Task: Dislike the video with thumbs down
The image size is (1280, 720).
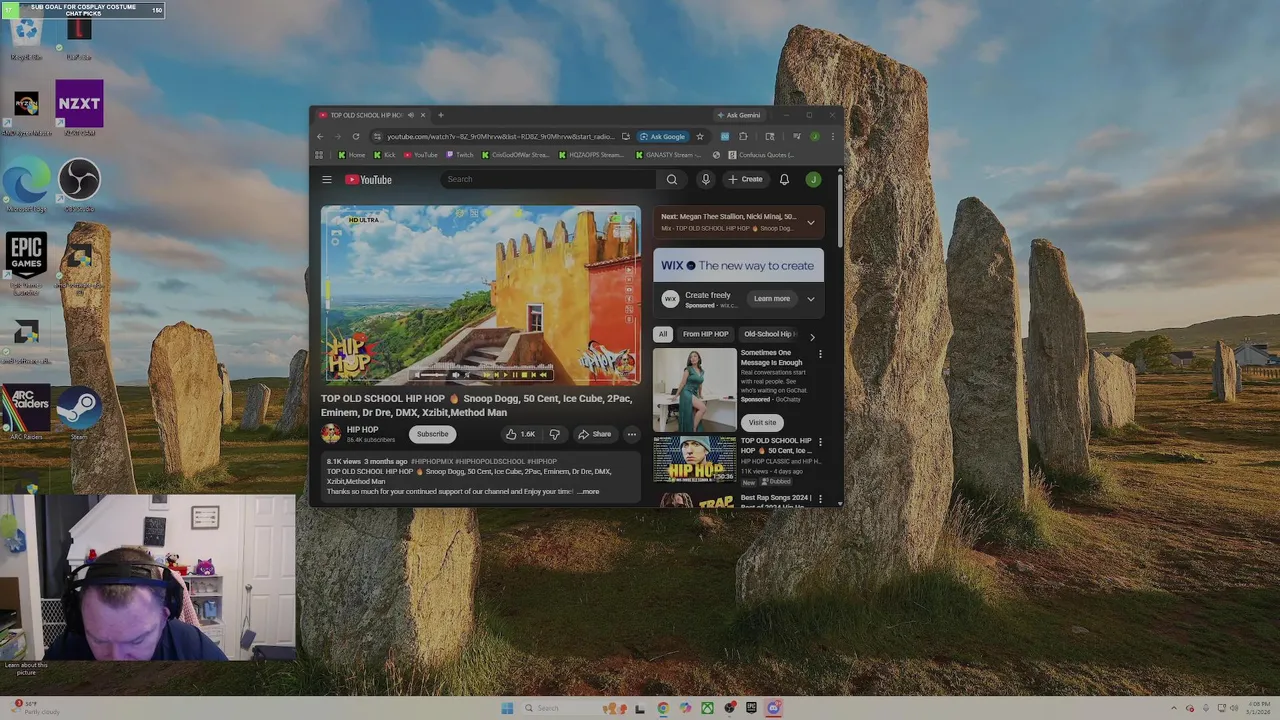Action: click(554, 434)
